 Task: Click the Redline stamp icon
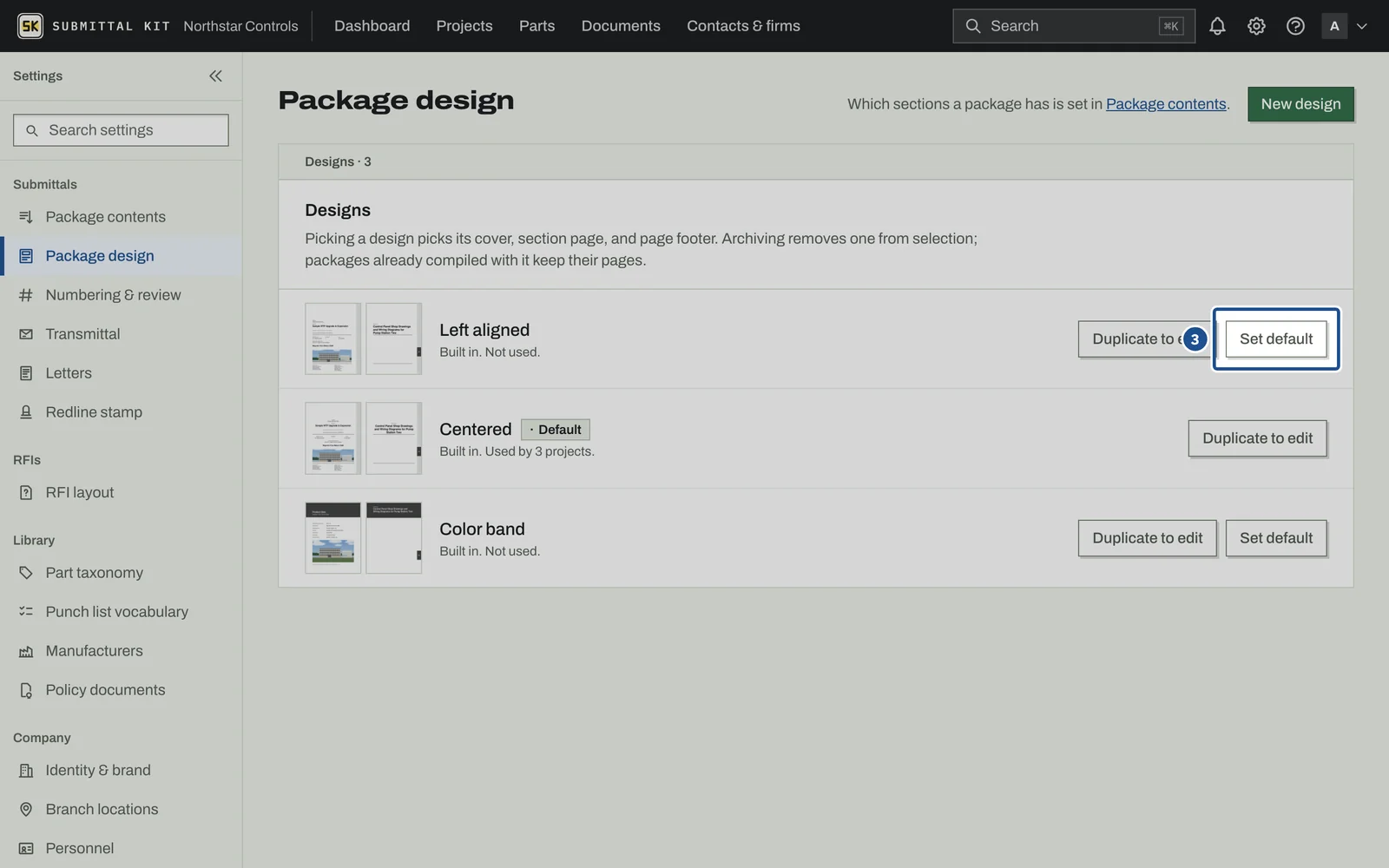(26, 412)
